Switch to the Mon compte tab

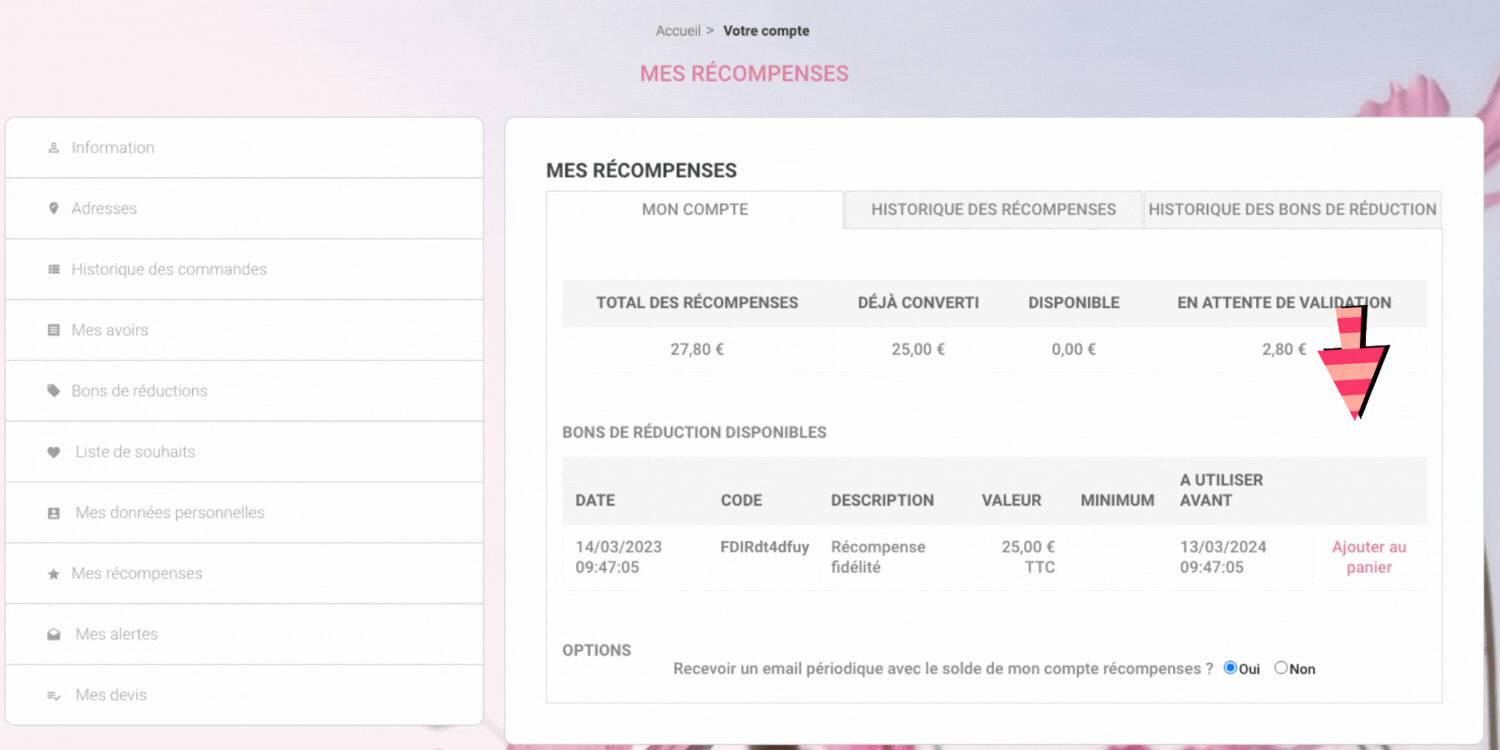(x=695, y=210)
